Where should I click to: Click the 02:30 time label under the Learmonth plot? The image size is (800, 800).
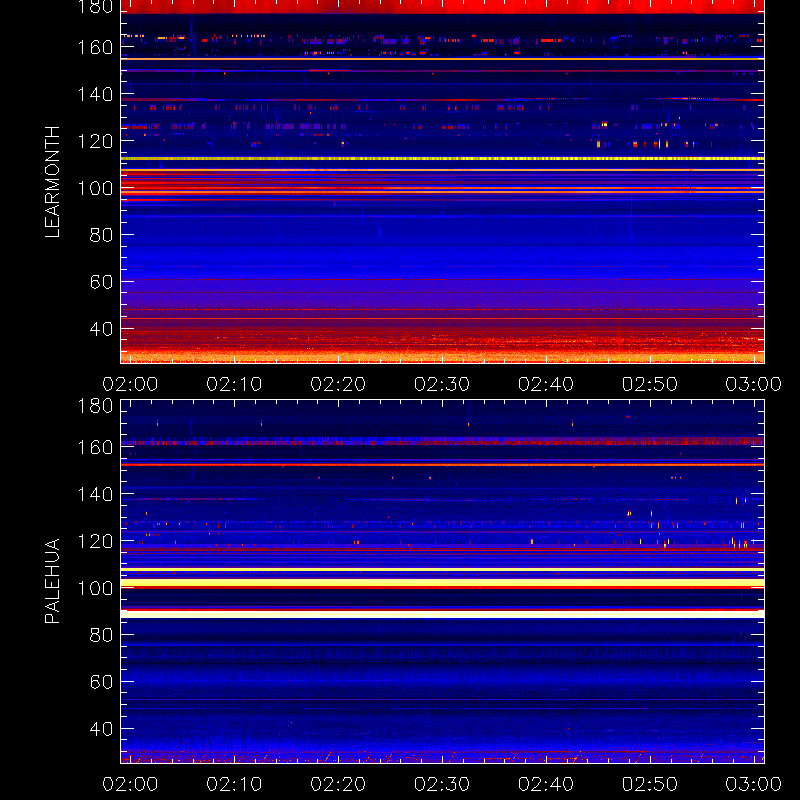pyautogui.click(x=442, y=384)
